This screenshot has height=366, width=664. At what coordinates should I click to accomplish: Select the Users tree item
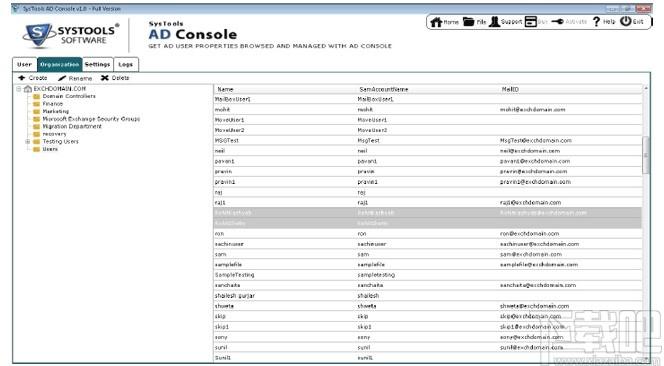pyautogui.click(x=50, y=150)
